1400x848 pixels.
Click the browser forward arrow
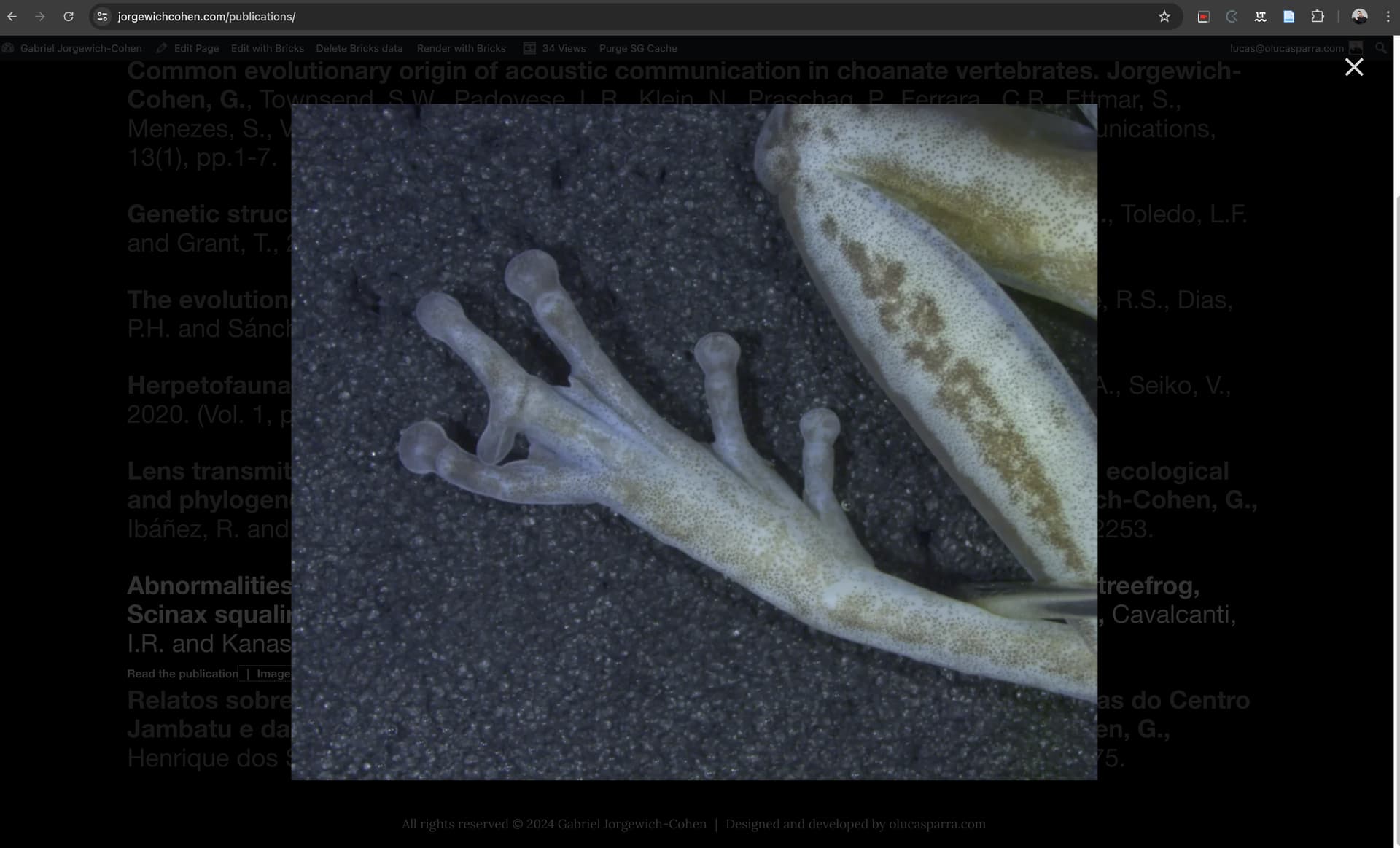pyautogui.click(x=40, y=16)
